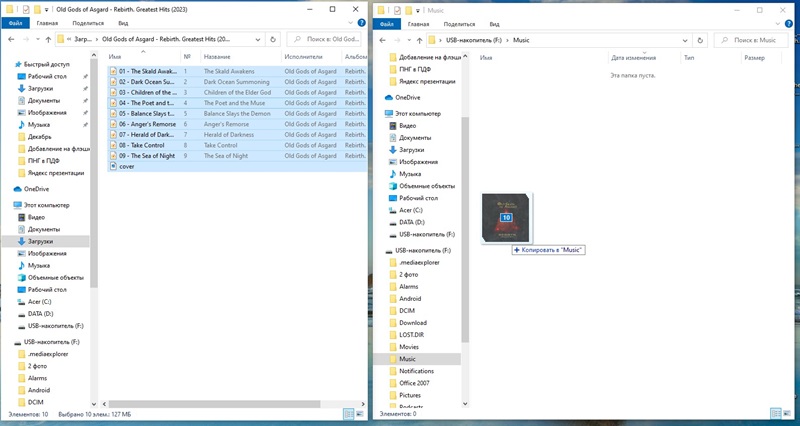Expand ribbon chevron in Music window

[x=777, y=24]
